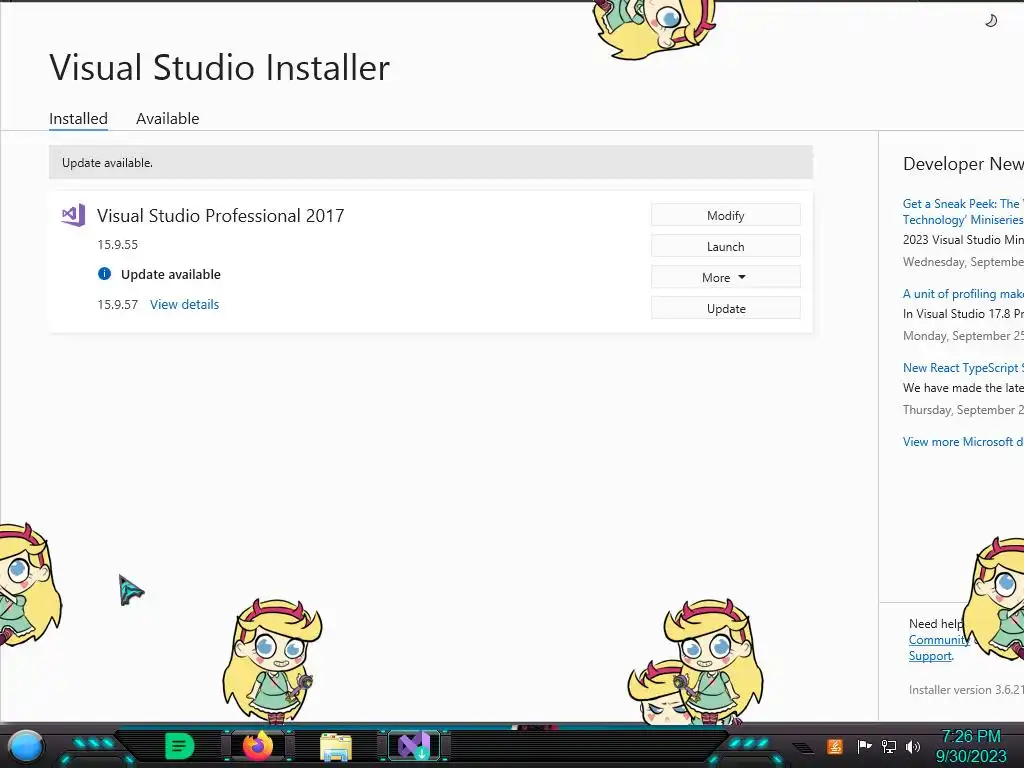Click the 'Update available.' banner text
This screenshot has height=768, width=1024.
[107, 163]
